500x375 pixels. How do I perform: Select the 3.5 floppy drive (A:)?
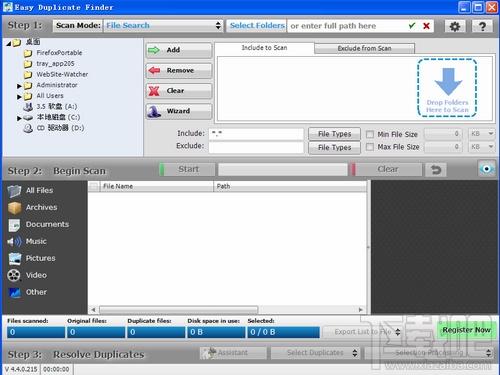[57, 106]
